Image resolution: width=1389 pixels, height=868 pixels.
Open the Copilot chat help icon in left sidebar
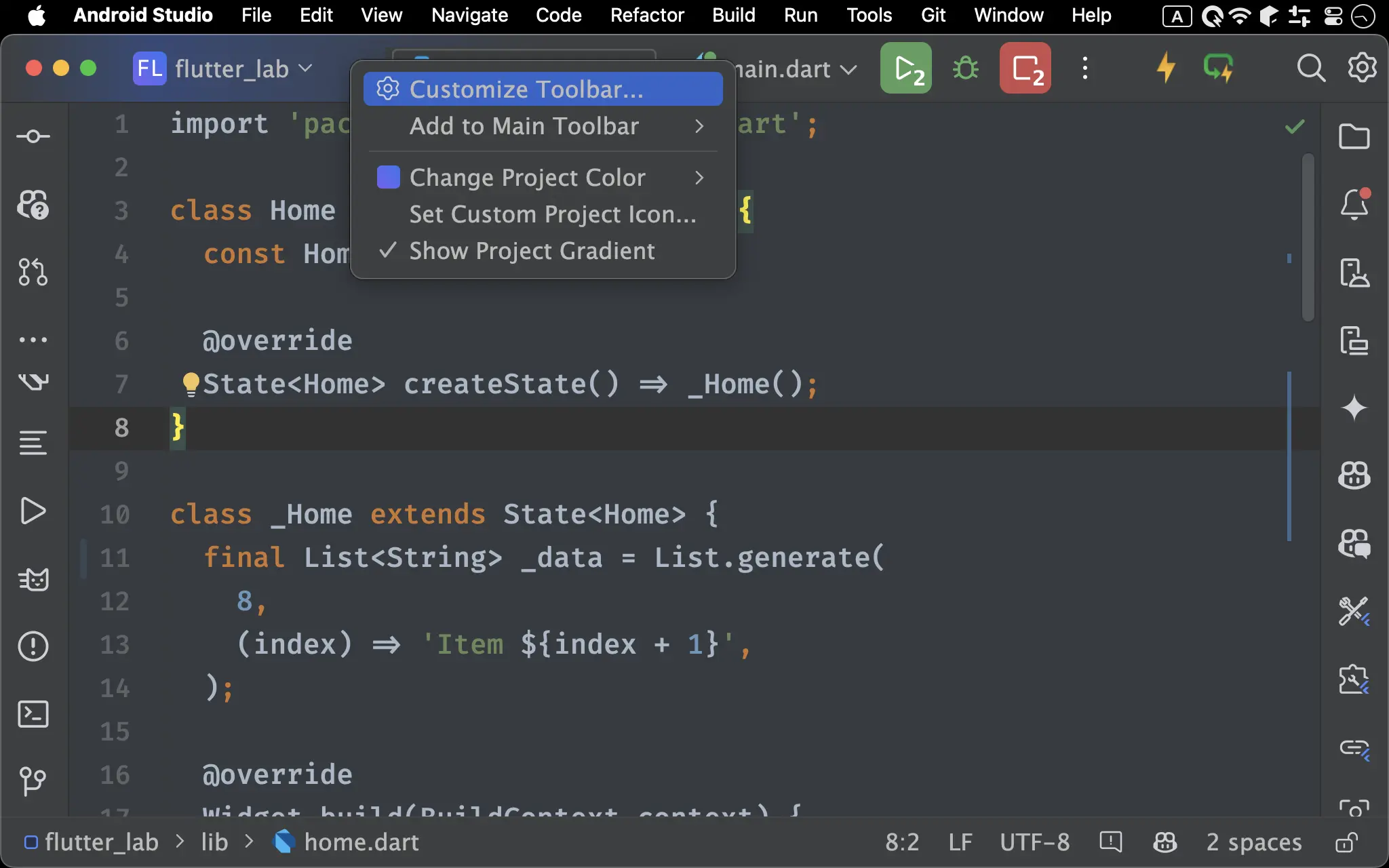33,204
